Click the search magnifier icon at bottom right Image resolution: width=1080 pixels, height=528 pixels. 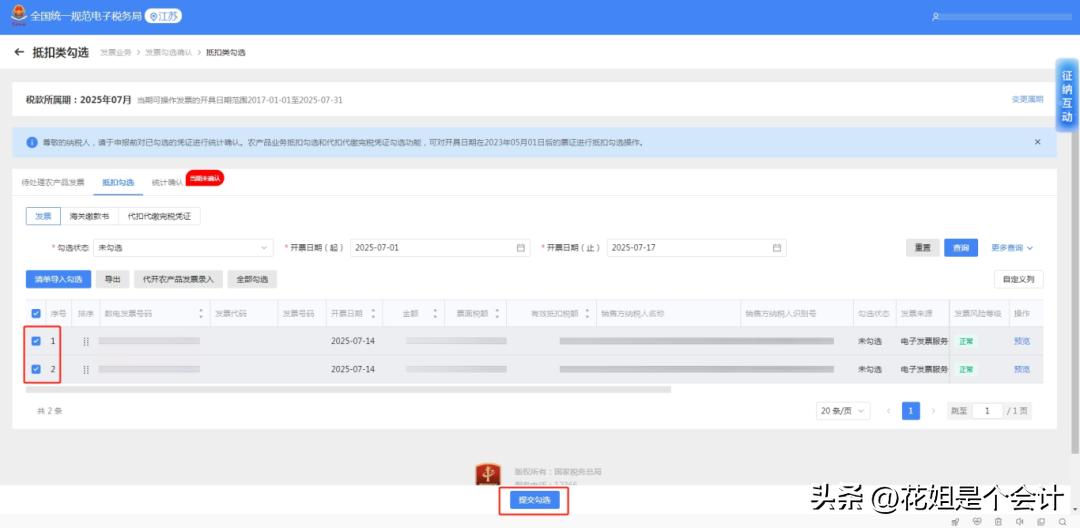click(x=1063, y=522)
